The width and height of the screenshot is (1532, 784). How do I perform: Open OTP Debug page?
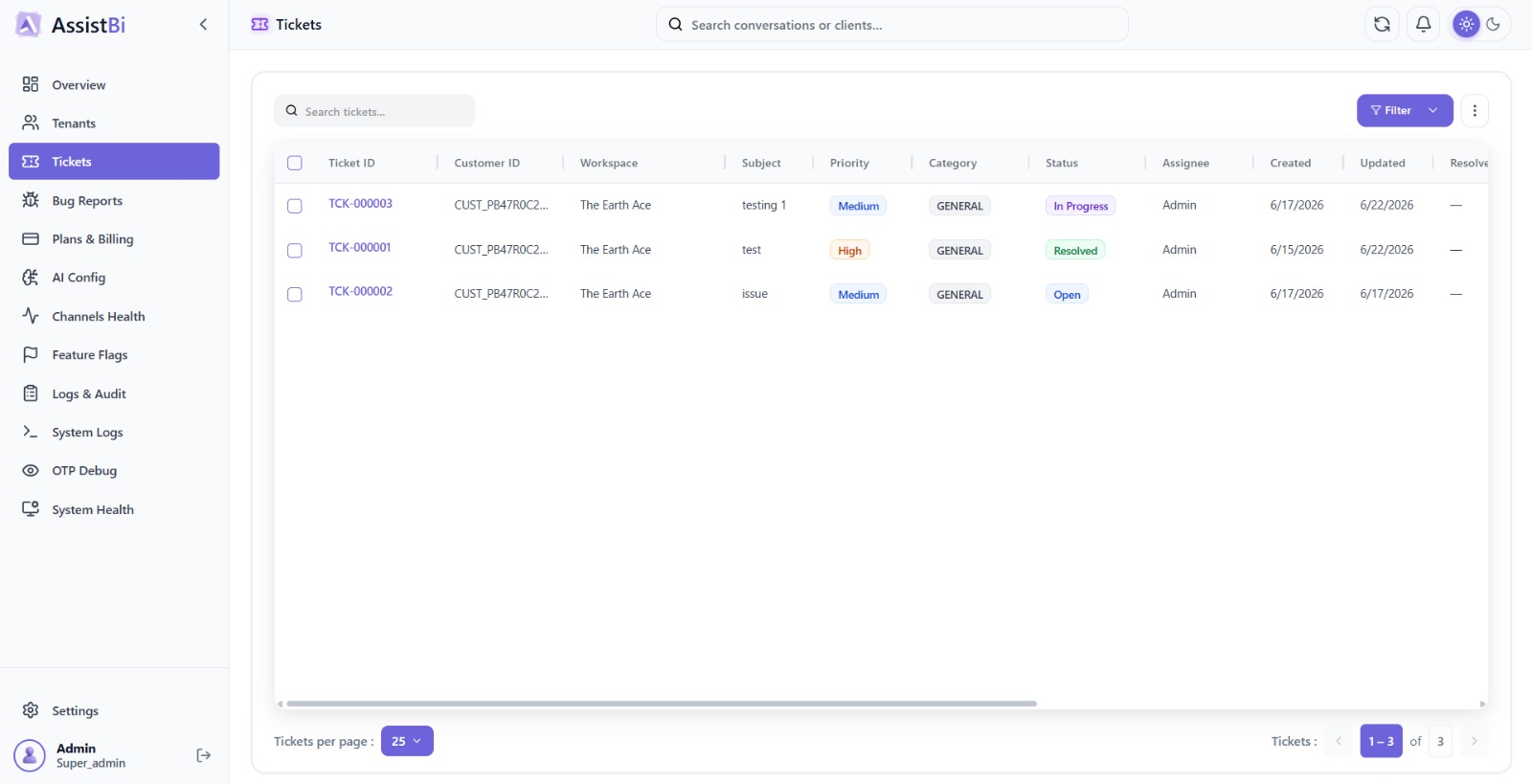pyautogui.click(x=114, y=470)
